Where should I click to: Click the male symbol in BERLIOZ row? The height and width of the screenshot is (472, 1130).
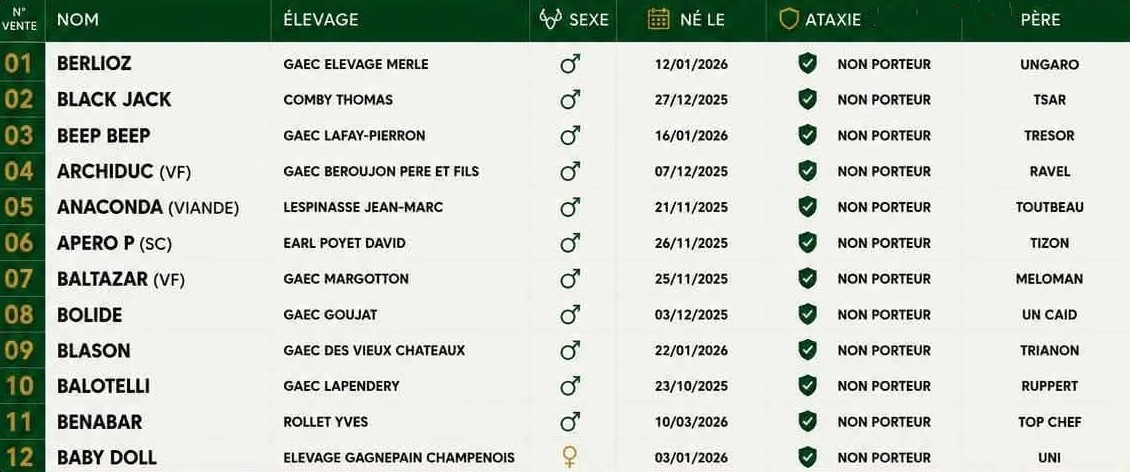point(570,64)
